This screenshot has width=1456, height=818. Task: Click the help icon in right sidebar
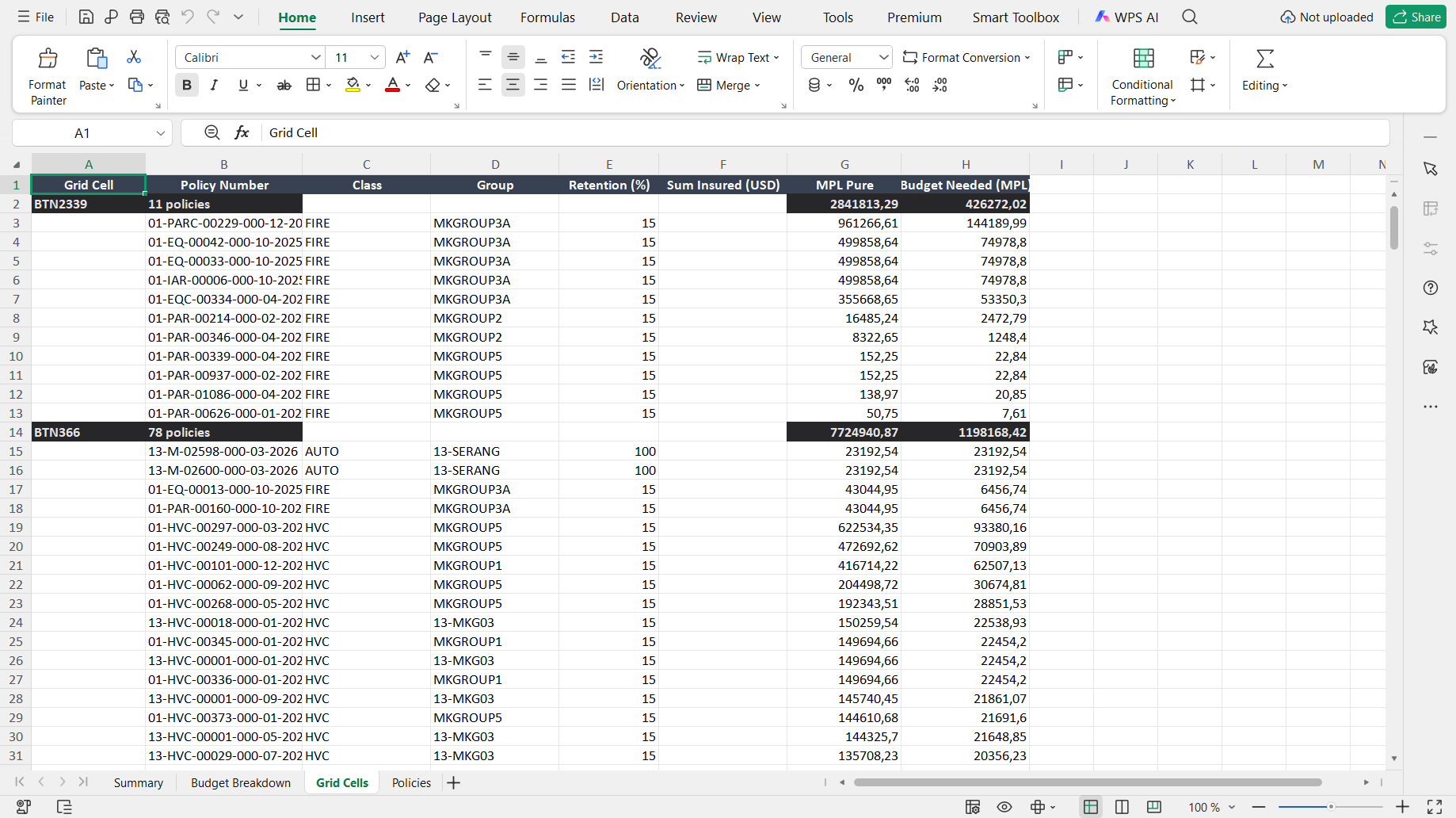click(1431, 288)
